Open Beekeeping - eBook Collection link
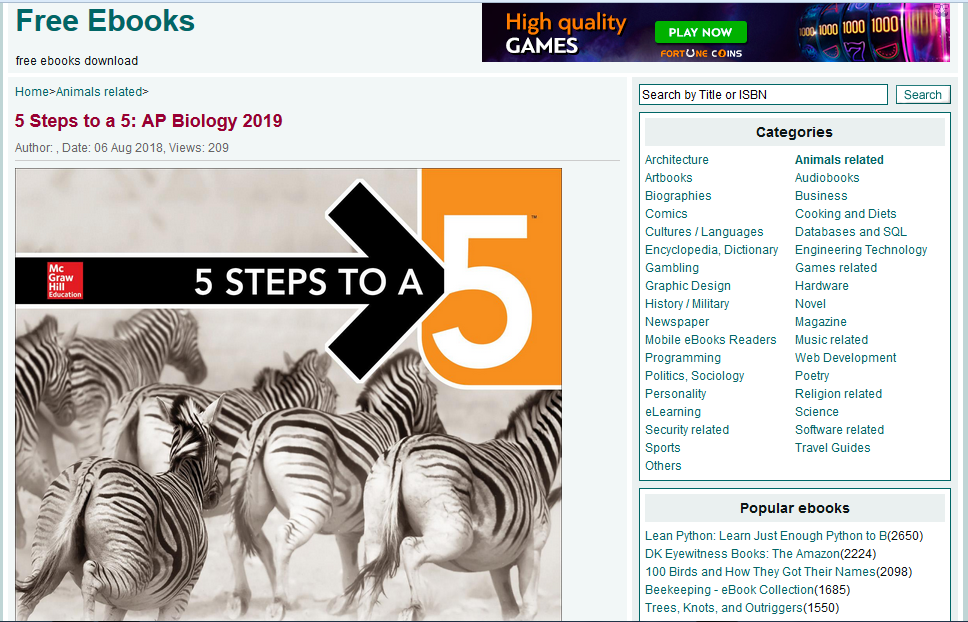The image size is (968, 622). pos(730,589)
